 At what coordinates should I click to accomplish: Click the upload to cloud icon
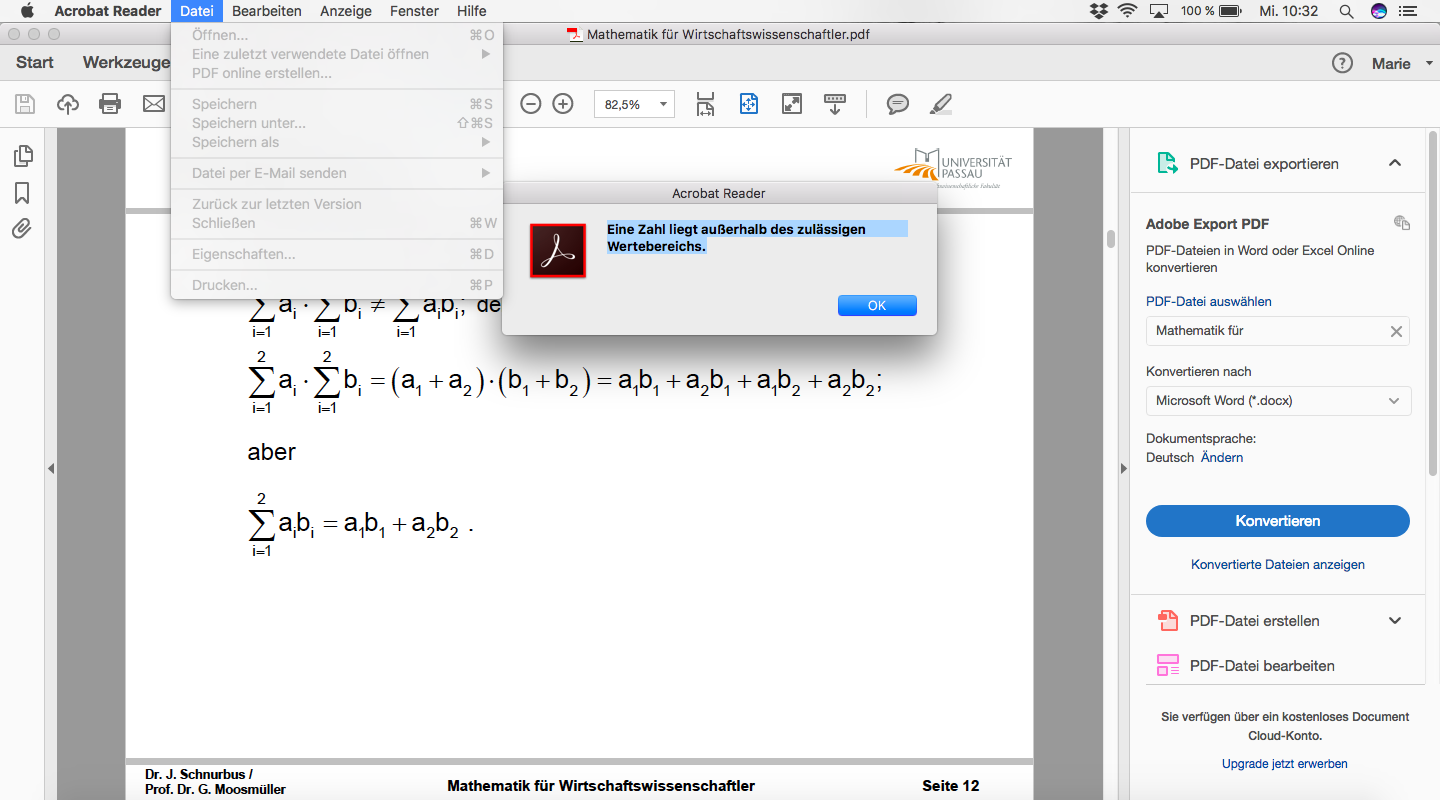pos(68,104)
